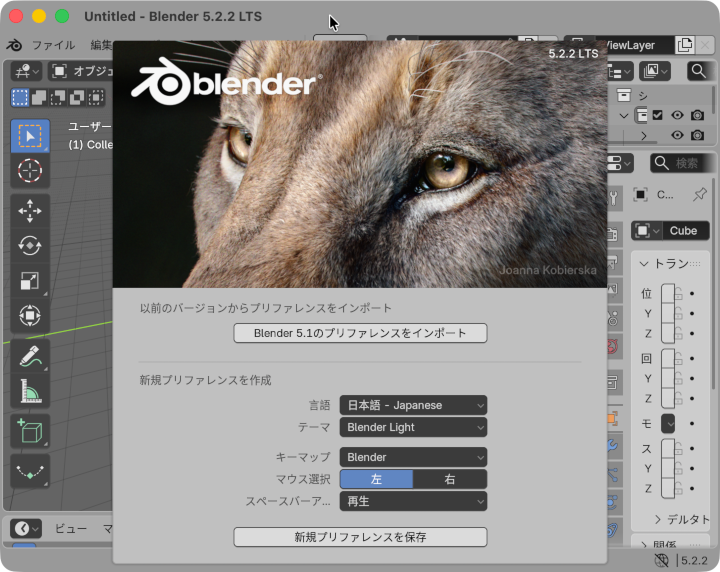Click 新規プリファレンスを保存 button

[x=360, y=537]
